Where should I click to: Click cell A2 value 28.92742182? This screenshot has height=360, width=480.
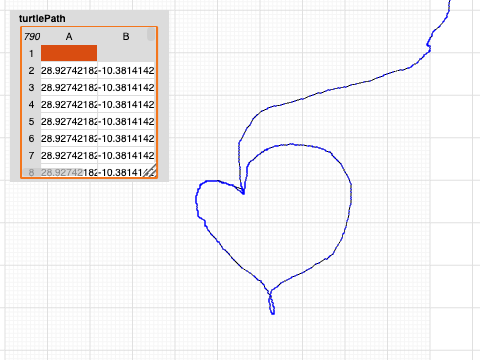(x=69, y=70)
